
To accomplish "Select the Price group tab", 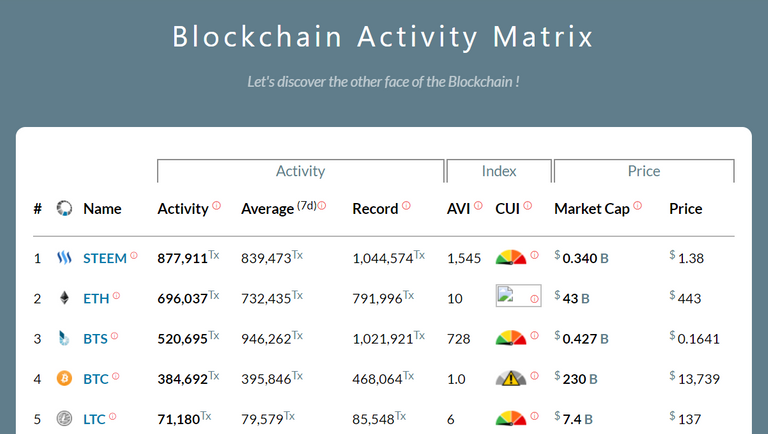I will (x=644, y=171).
